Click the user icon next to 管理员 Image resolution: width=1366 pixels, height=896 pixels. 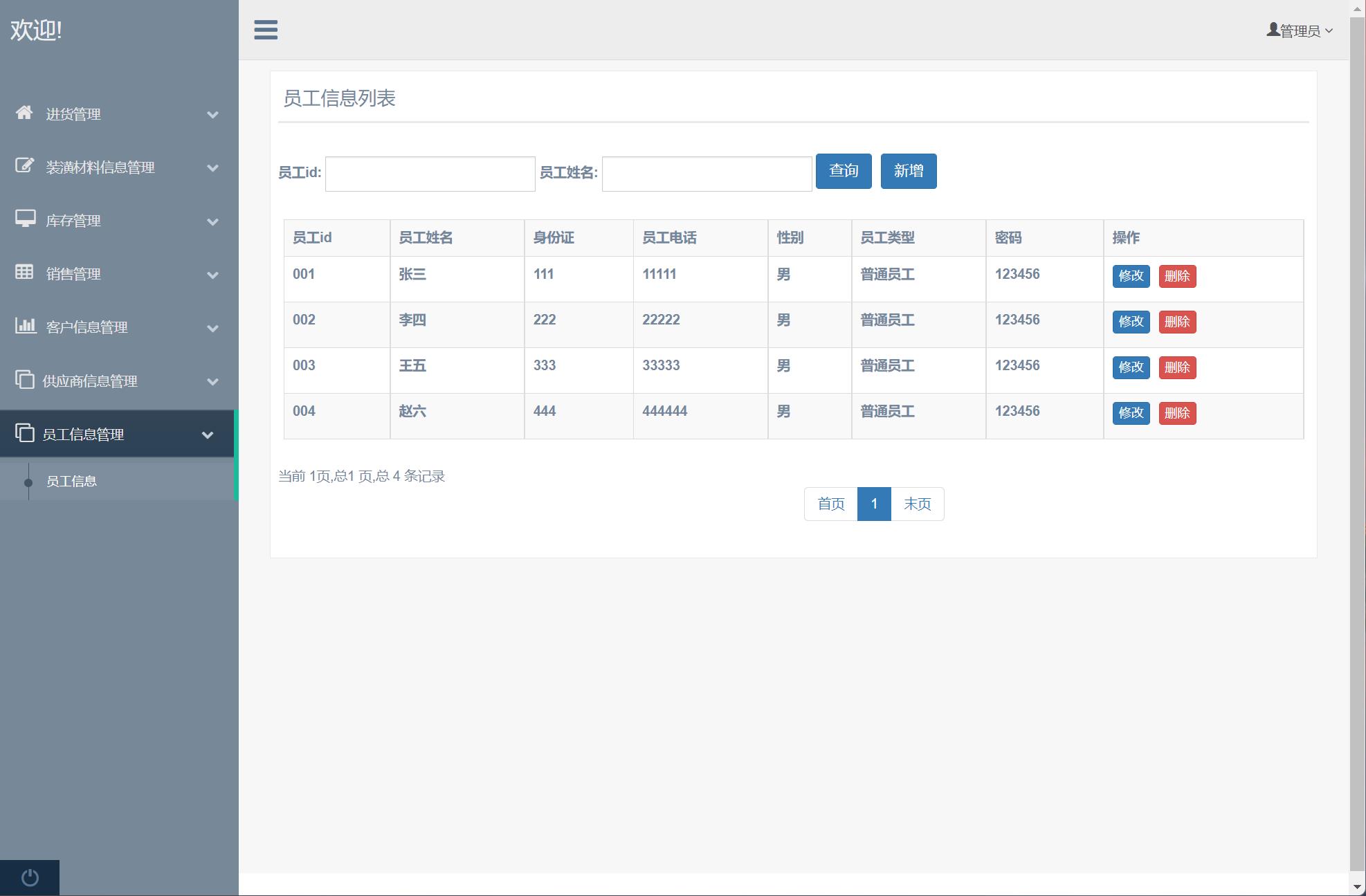[1273, 30]
